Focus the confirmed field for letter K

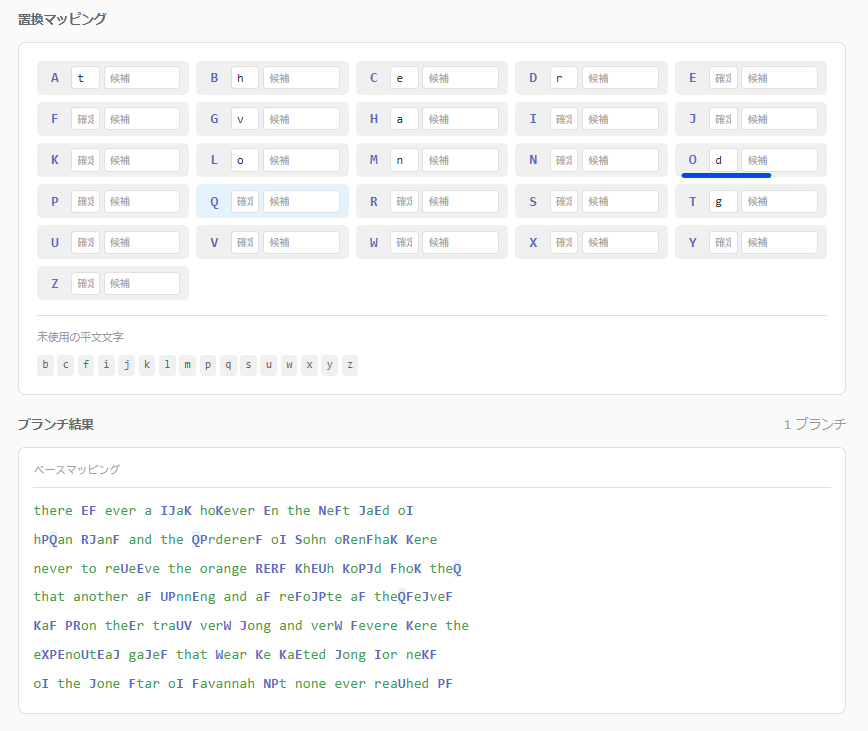click(x=85, y=160)
